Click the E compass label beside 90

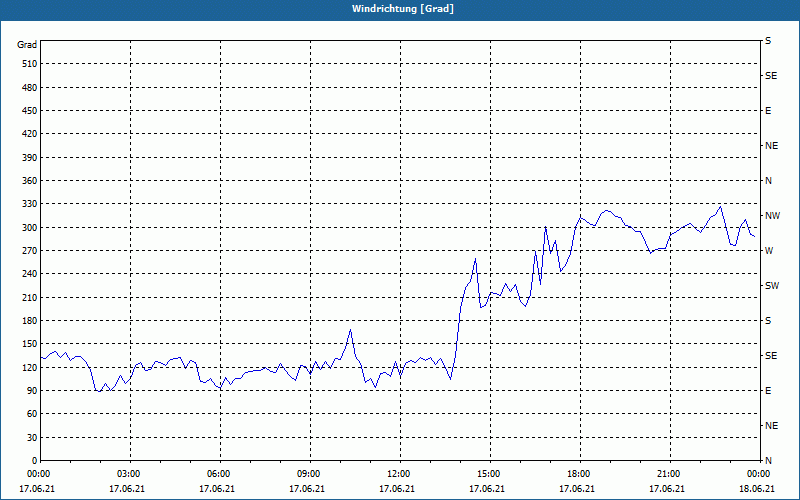pos(768,391)
